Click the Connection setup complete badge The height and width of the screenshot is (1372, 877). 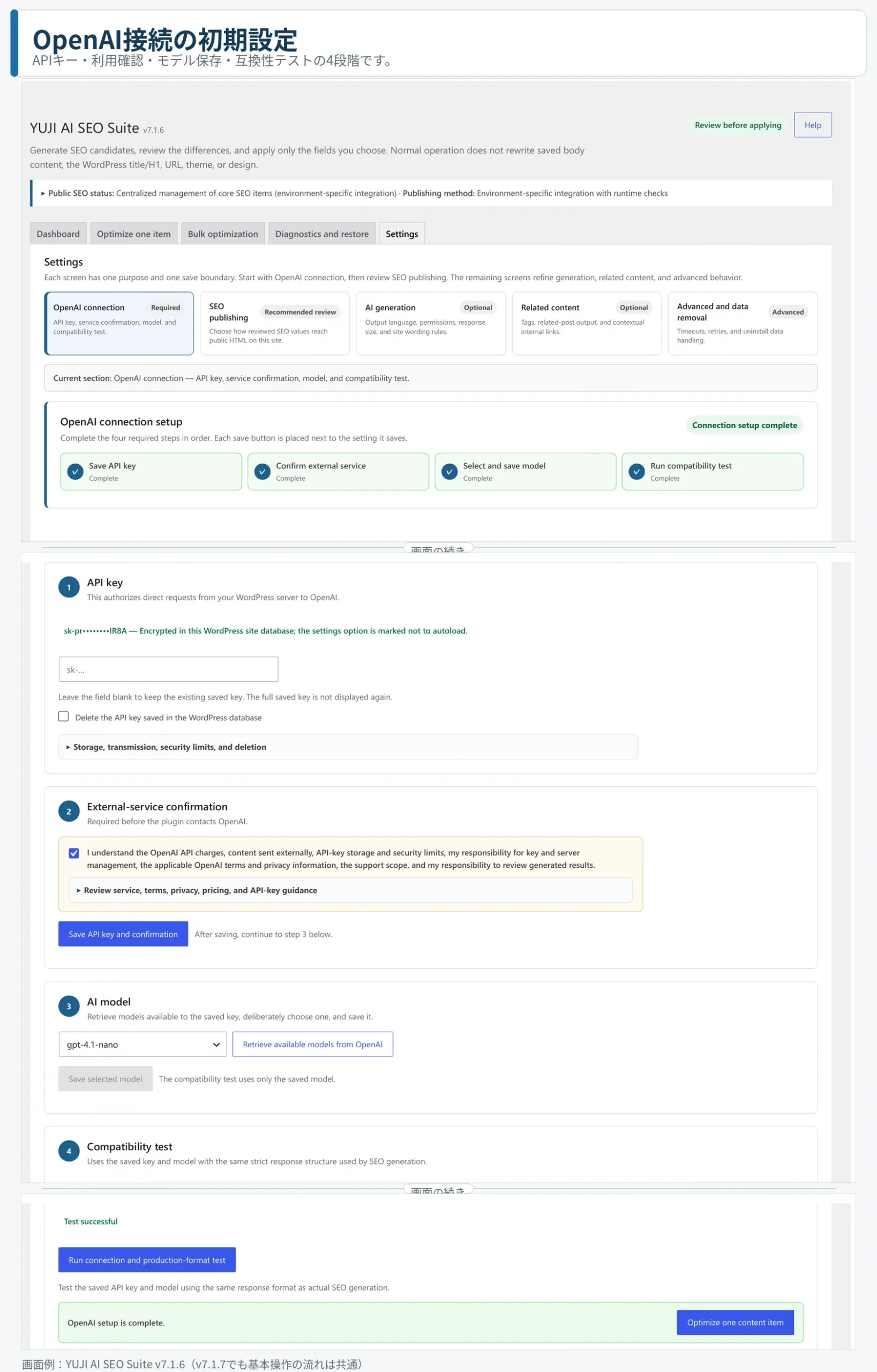click(745, 426)
